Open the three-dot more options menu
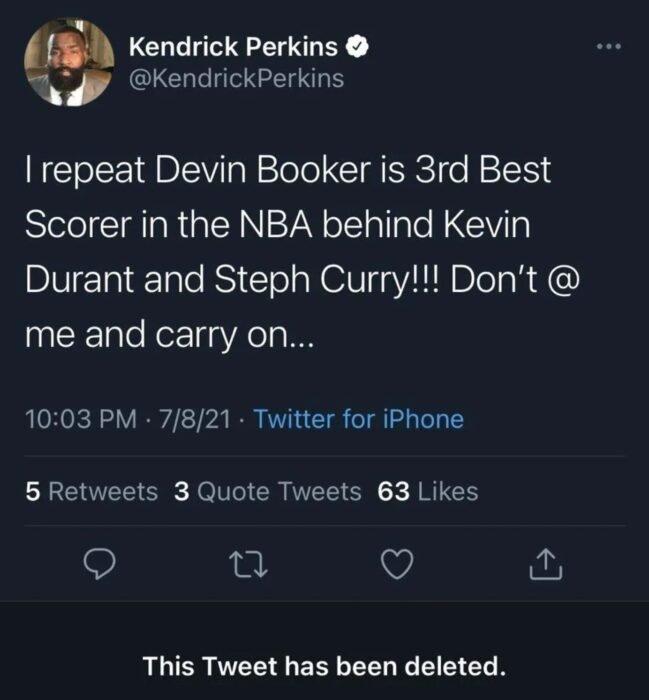The width and height of the screenshot is (649, 700). pyautogui.click(x=608, y=46)
